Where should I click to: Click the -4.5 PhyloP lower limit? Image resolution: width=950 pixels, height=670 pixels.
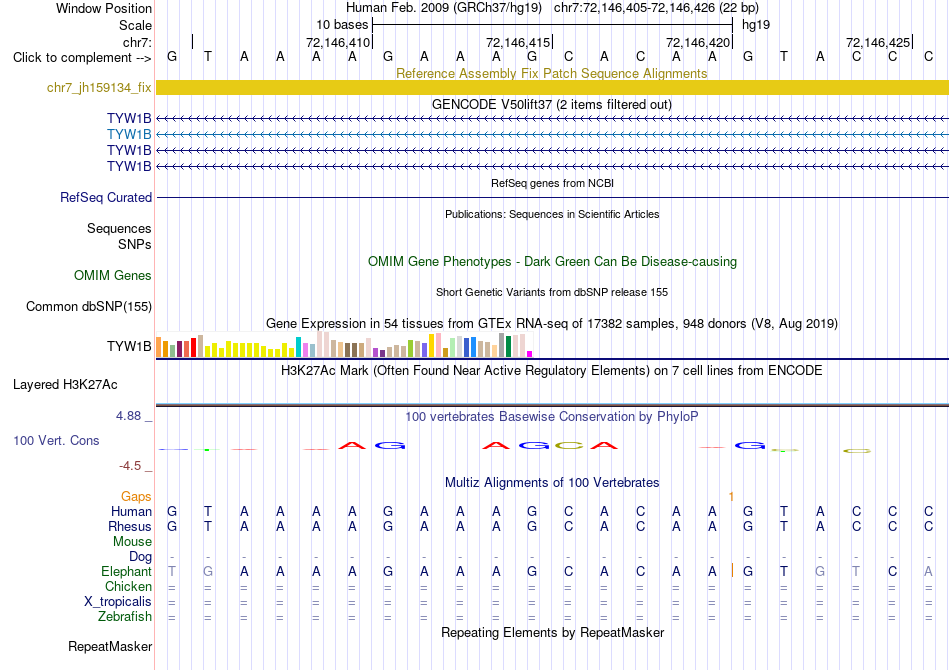[x=130, y=466]
